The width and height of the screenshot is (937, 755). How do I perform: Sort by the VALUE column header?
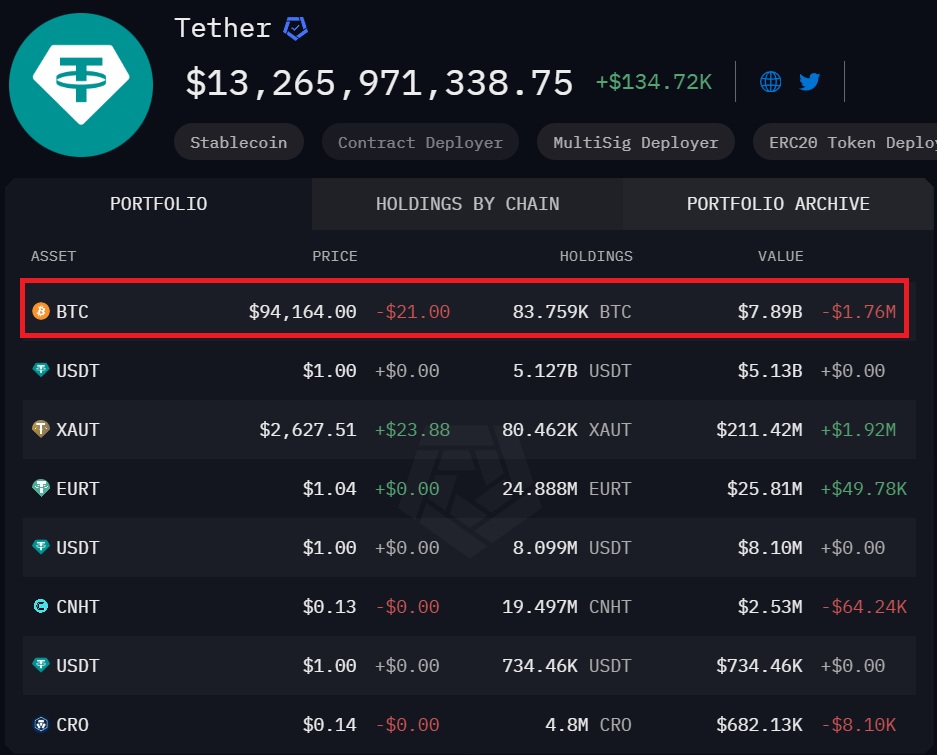[780, 256]
